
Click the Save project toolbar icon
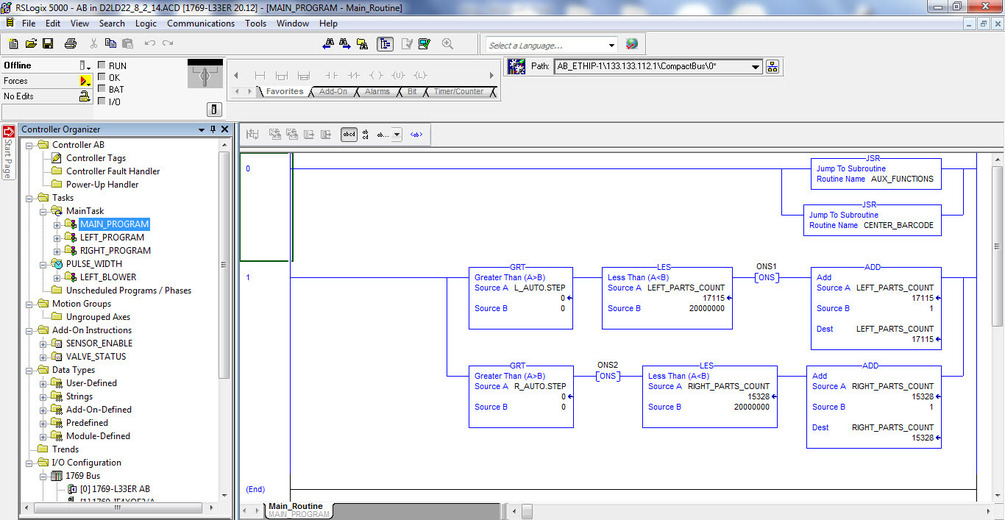click(48, 44)
